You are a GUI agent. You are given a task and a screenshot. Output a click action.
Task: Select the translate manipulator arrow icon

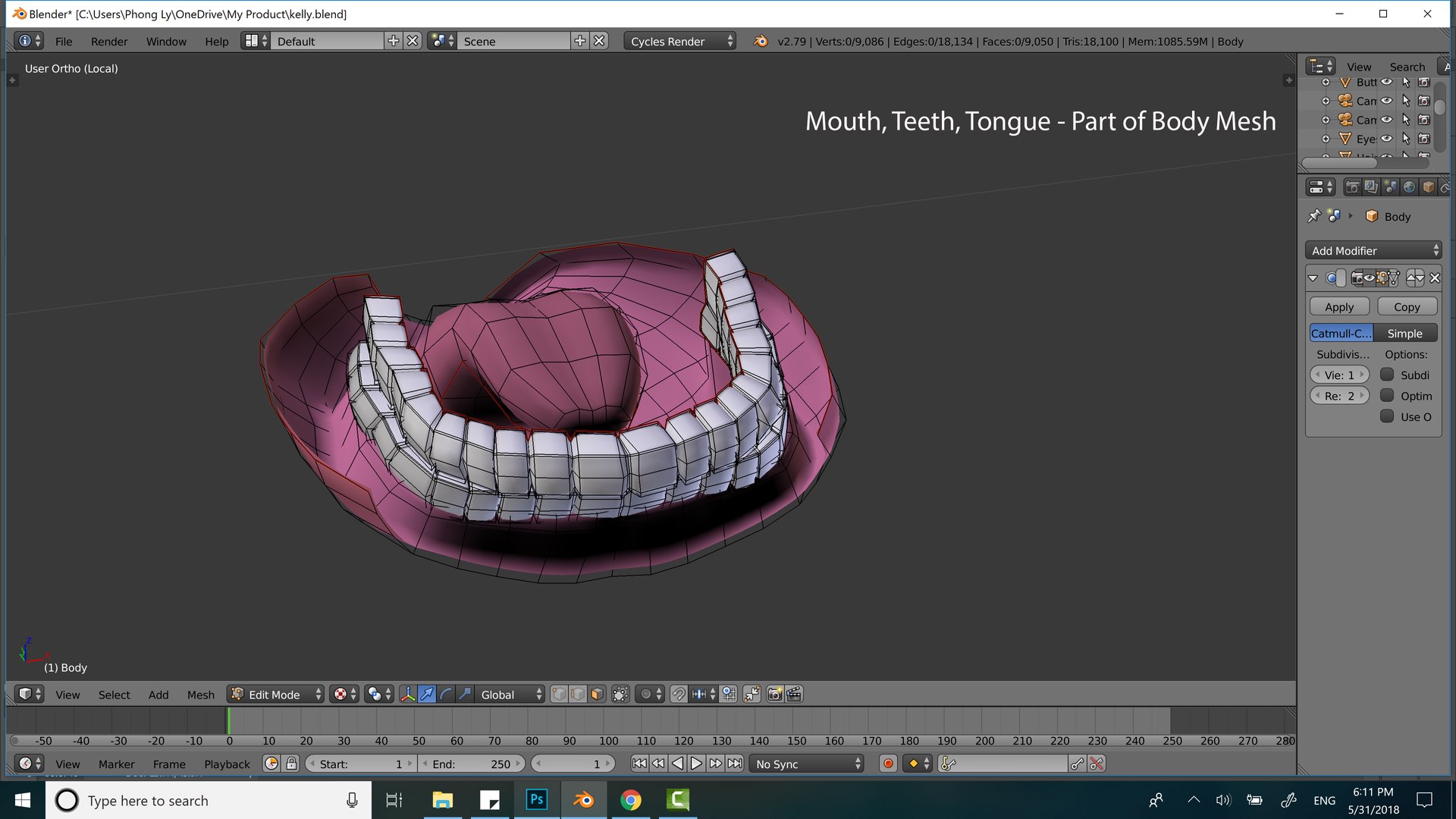[427, 695]
